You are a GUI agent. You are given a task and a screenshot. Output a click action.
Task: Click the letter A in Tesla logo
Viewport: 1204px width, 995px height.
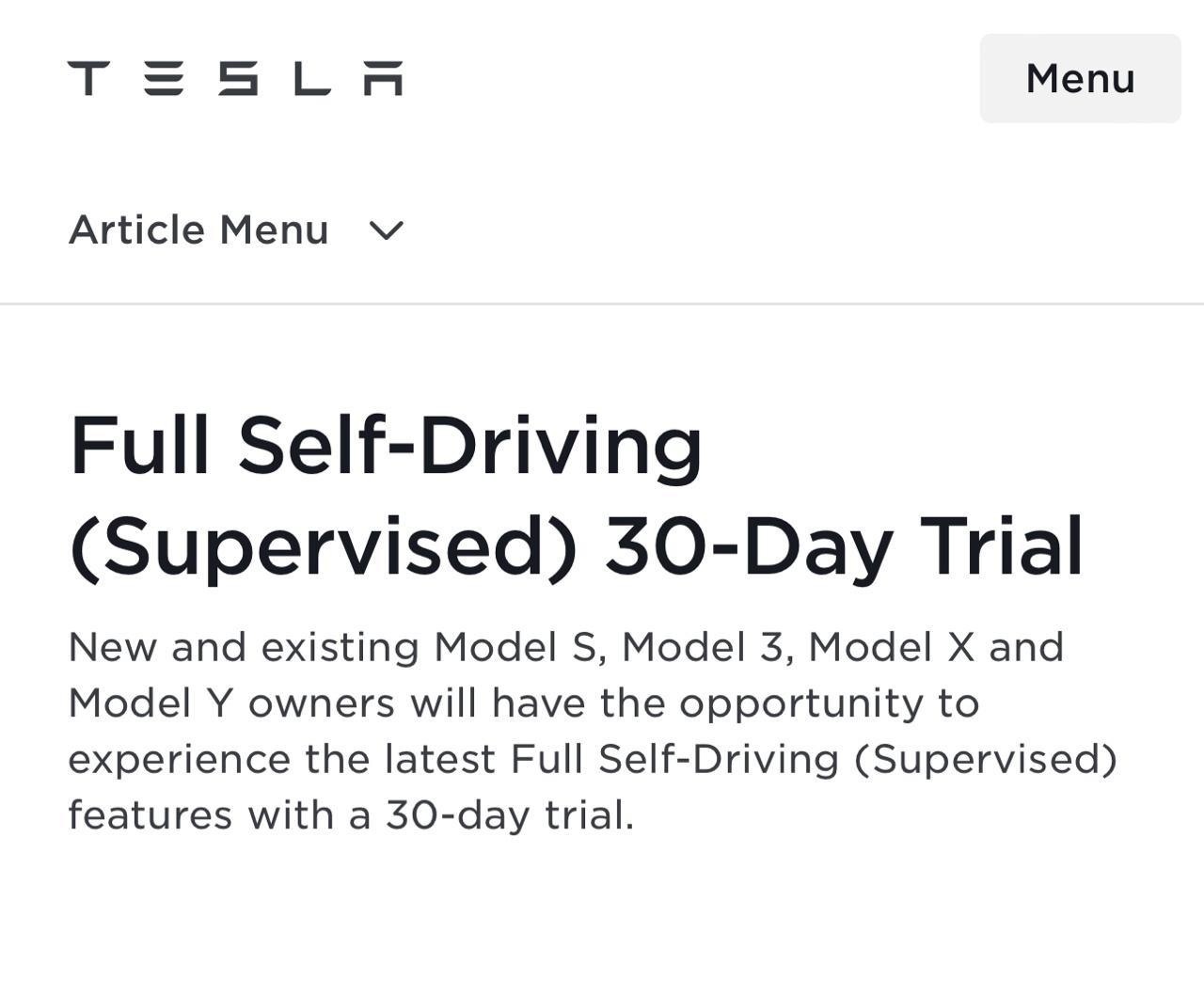tap(384, 79)
